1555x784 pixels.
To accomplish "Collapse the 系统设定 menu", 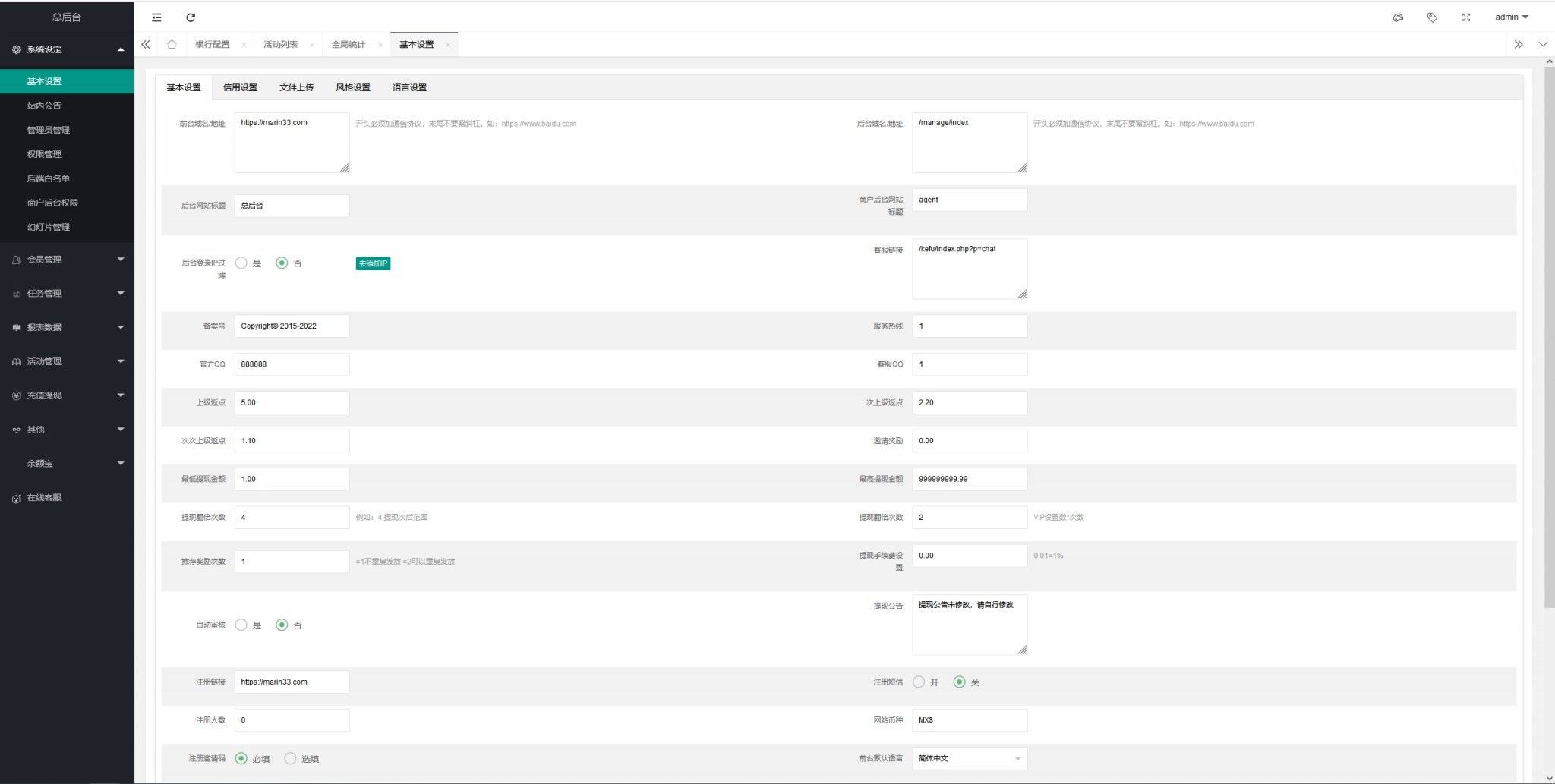I will [x=121, y=49].
